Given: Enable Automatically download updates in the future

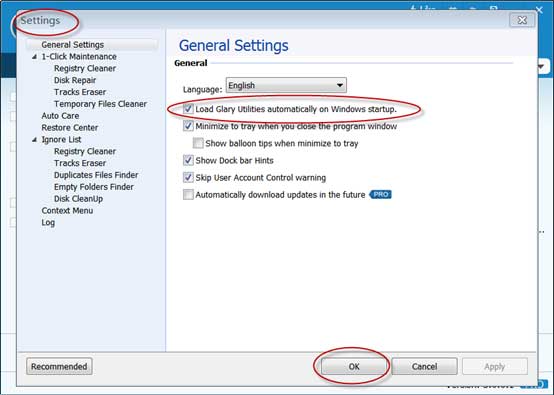Looking at the screenshot, I should [188, 195].
